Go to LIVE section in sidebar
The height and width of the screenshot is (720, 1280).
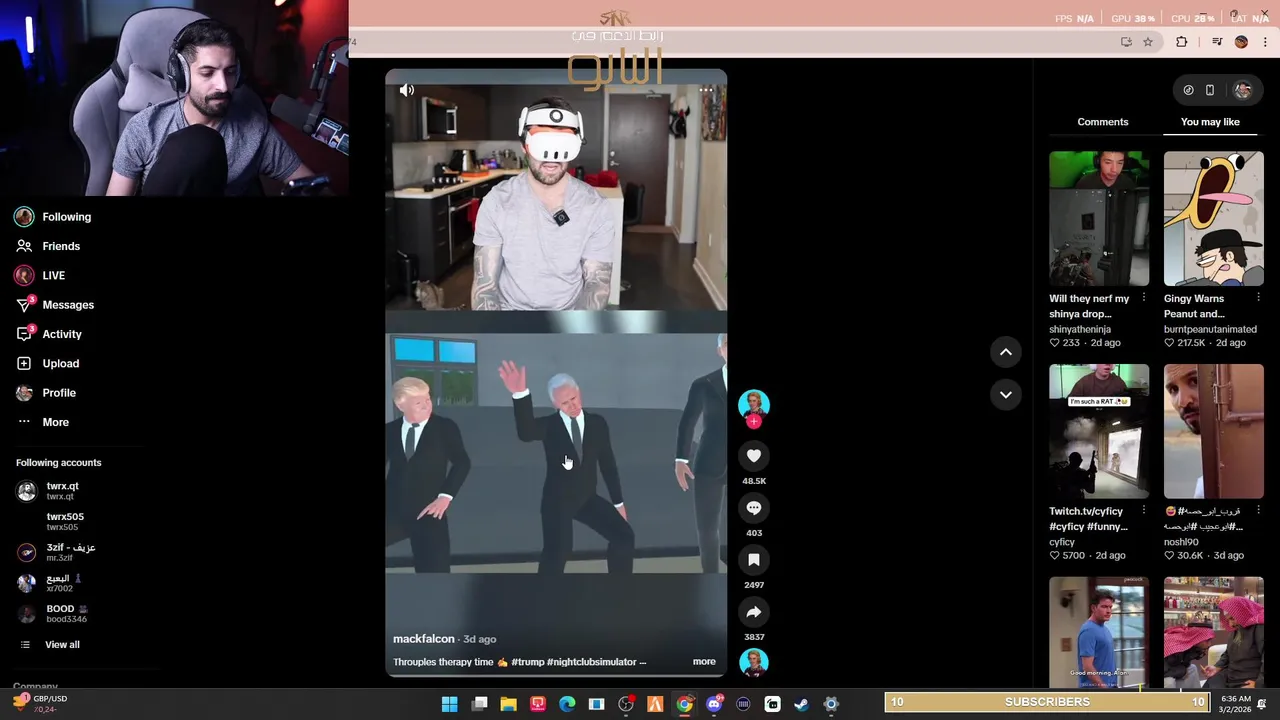click(x=41, y=275)
